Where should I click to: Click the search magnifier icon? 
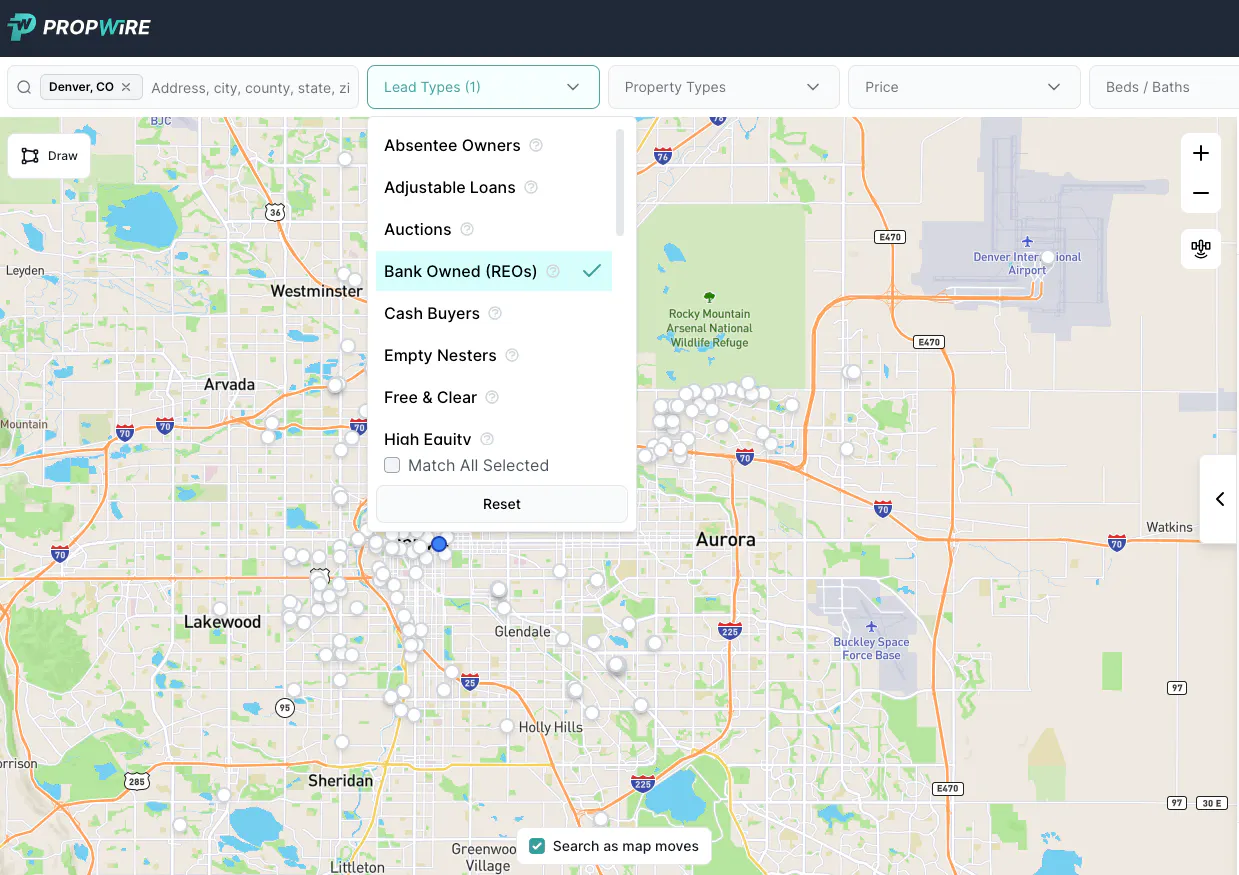click(x=23, y=87)
